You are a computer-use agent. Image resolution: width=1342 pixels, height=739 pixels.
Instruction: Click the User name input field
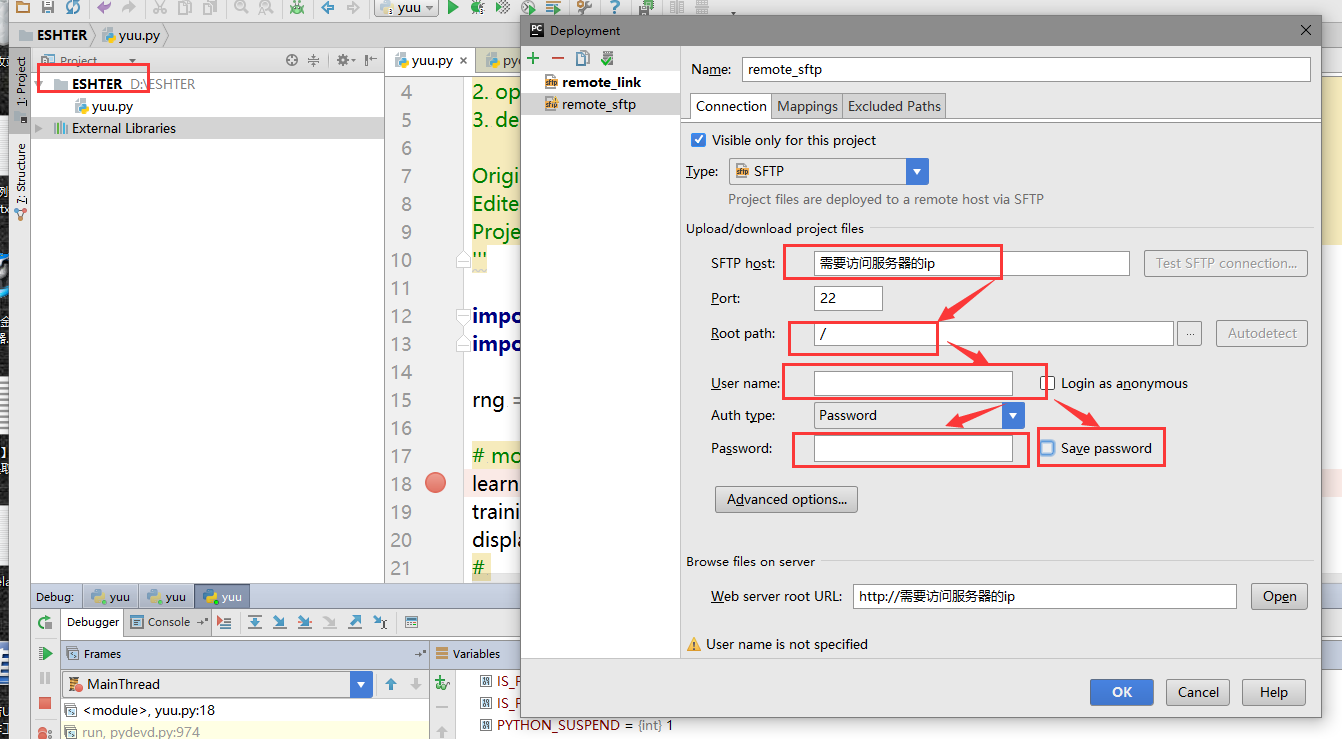coord(913,383)
